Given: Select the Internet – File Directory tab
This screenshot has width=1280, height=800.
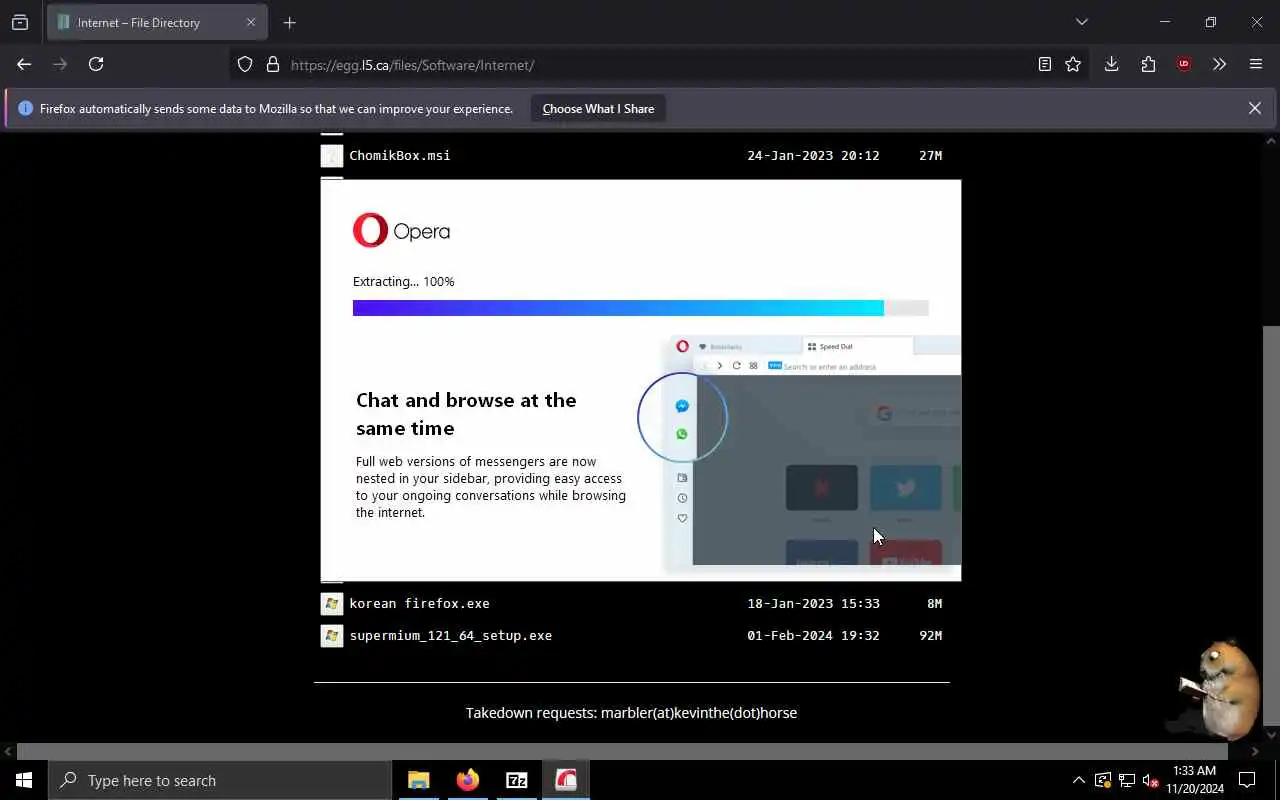Looking at the screenshot, I should (157, 22).
